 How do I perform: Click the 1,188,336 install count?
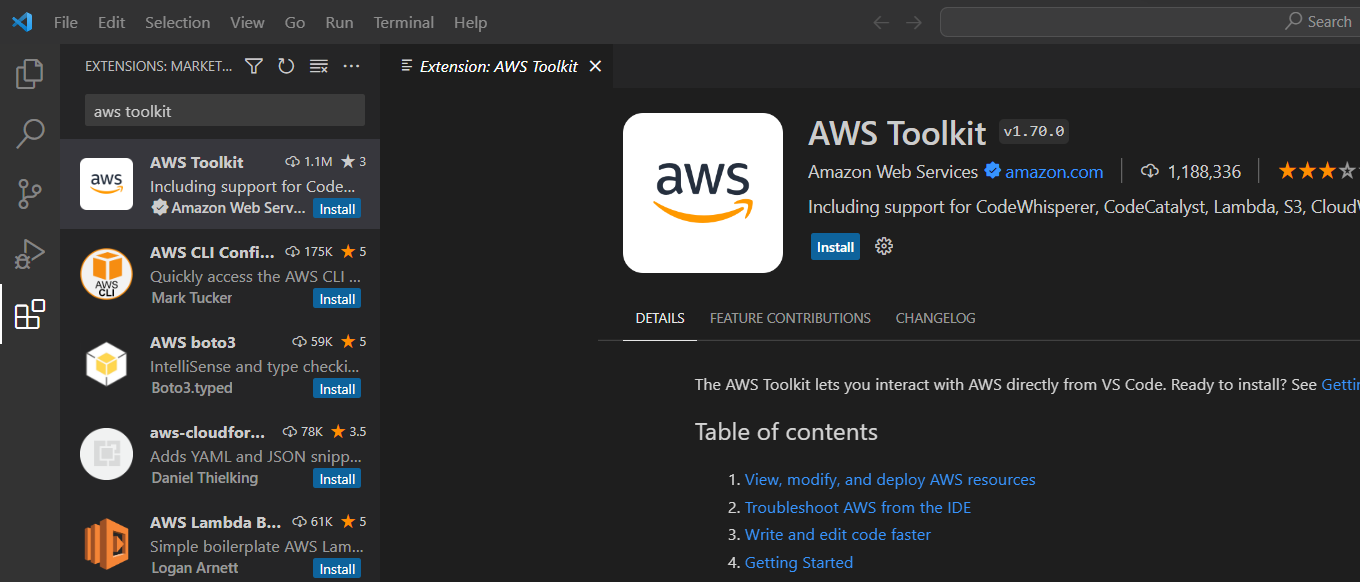pyautogui.click(x=1204, y=172)
